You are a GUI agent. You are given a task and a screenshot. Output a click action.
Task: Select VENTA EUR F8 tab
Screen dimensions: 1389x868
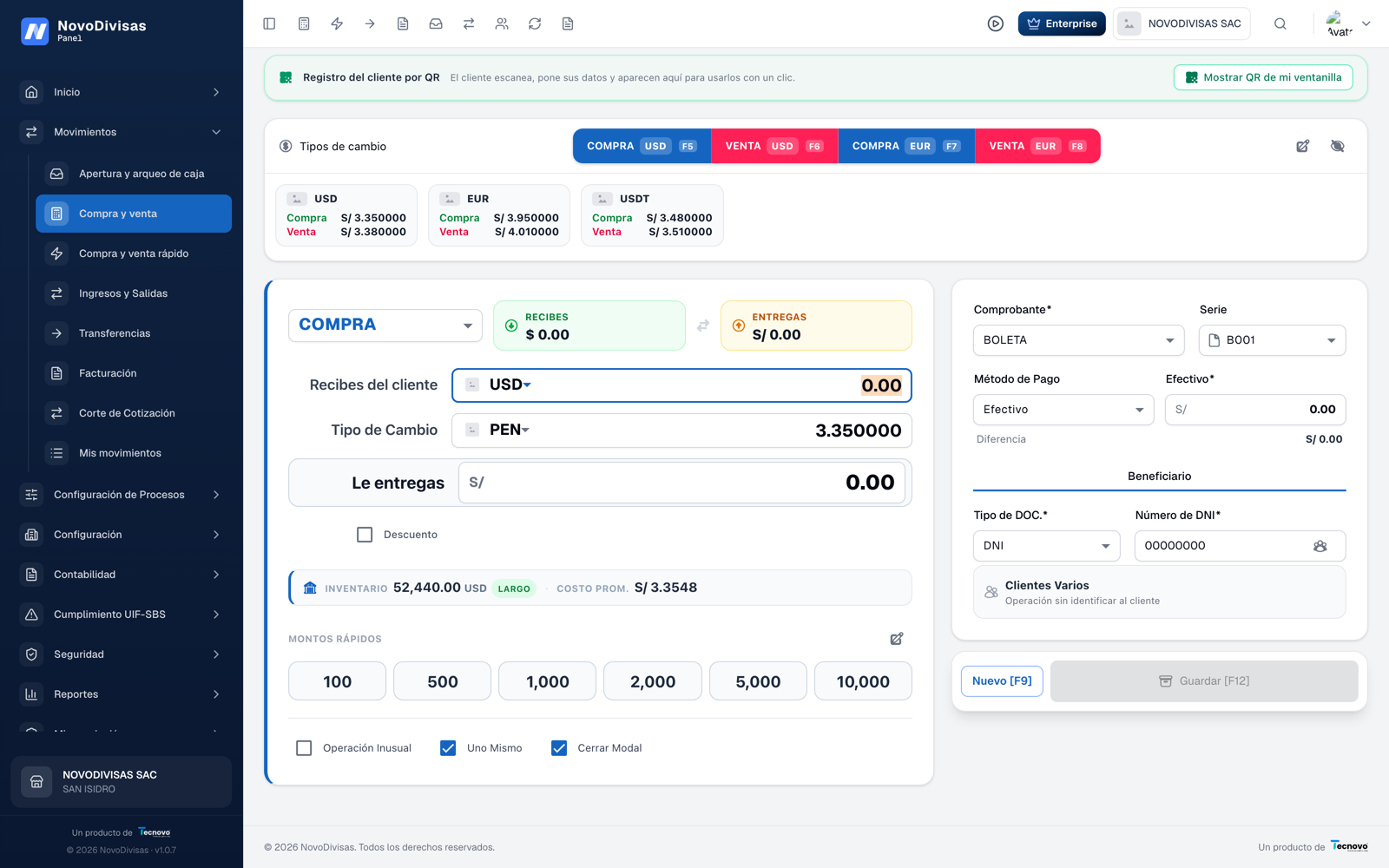(x=1037, y=146)
